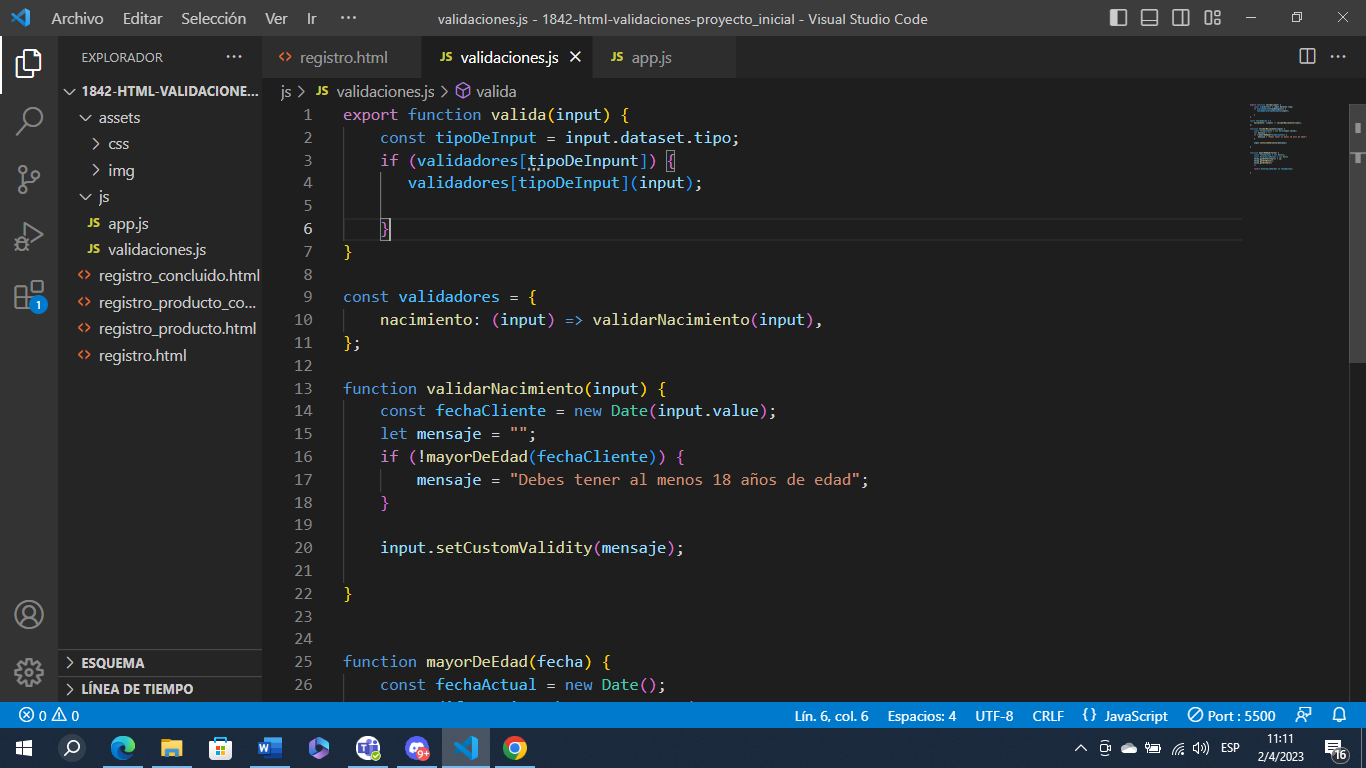
Task: Toggle the bottom panel layout icon
Action: 1150,18
